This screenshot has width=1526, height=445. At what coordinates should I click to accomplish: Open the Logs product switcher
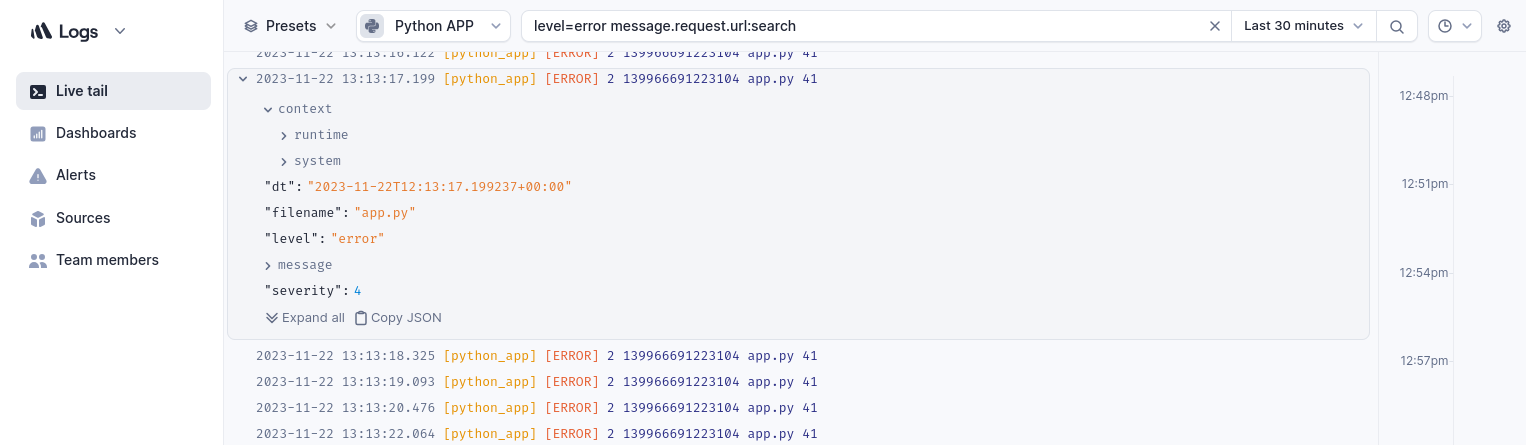(79, 31)
